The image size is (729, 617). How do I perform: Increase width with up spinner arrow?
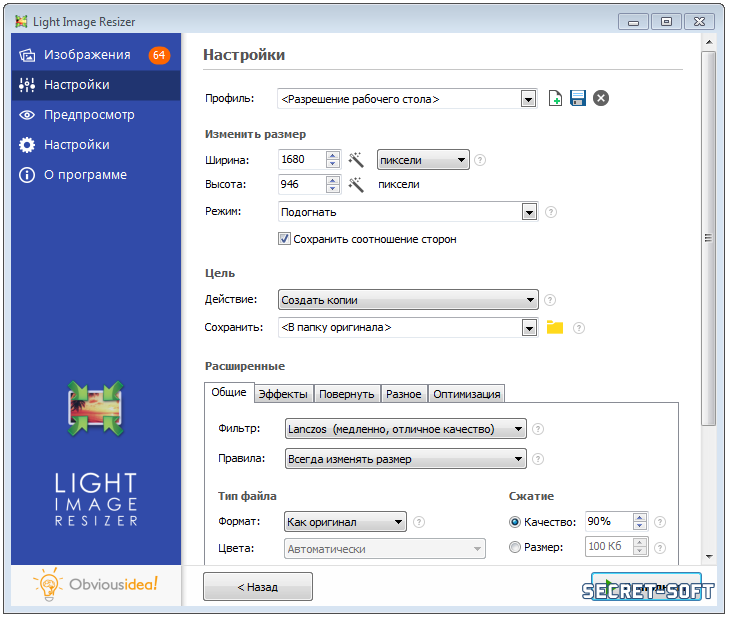tap(332, 155)
